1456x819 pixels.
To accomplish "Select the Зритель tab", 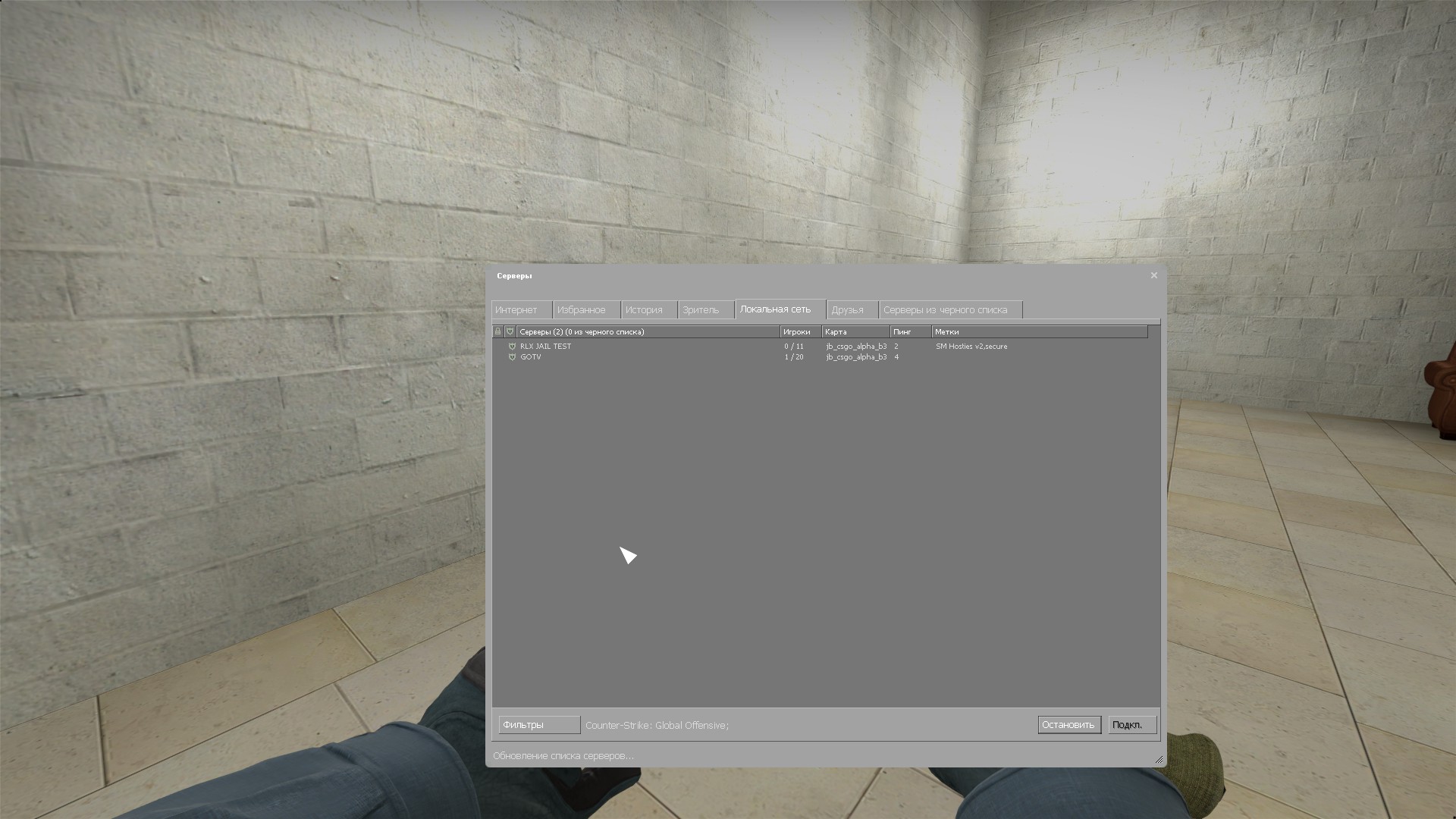I will pyautogui.click(x=706, y=309).
